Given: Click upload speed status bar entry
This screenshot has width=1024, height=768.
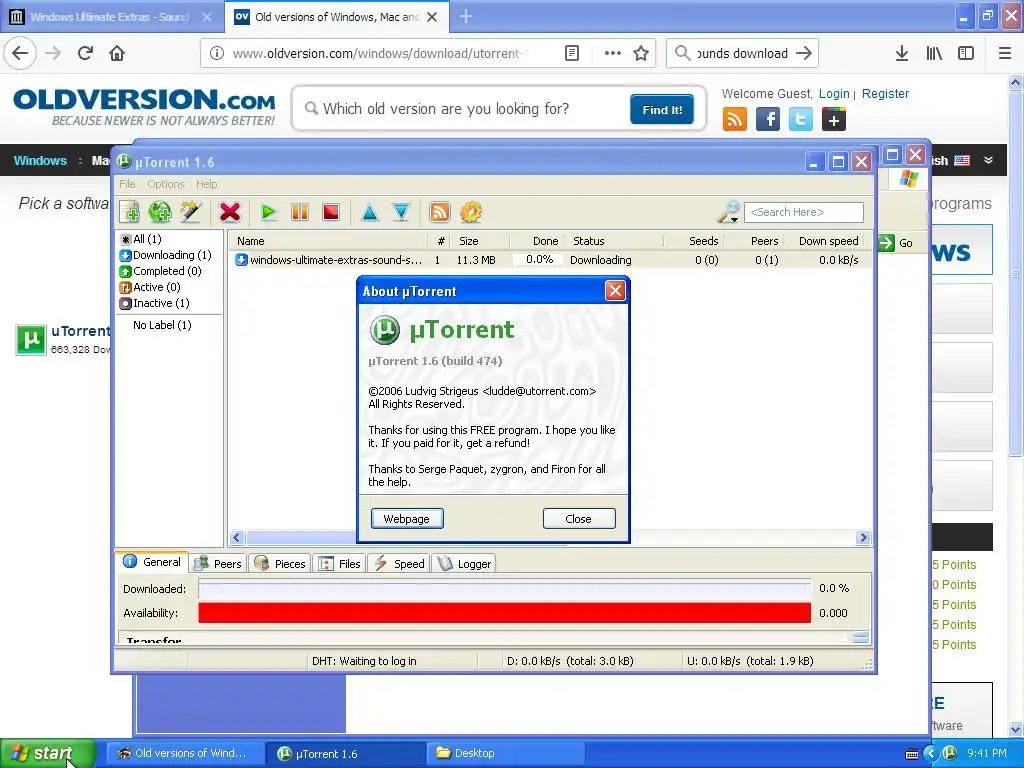Looking at the screenshot, I should click(x=750, y=661).
